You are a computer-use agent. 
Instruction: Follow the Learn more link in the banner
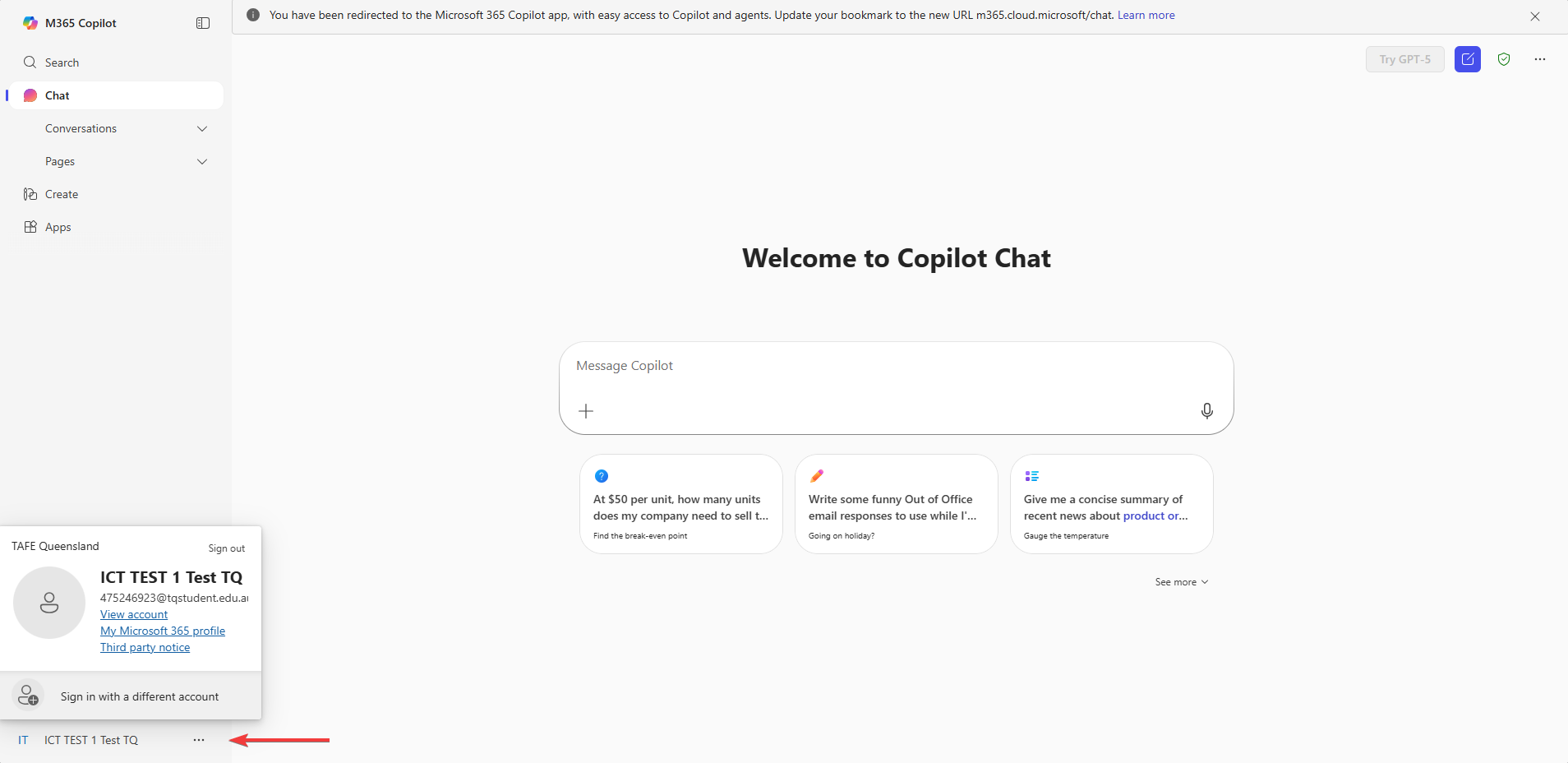[x=1146, y=15]
